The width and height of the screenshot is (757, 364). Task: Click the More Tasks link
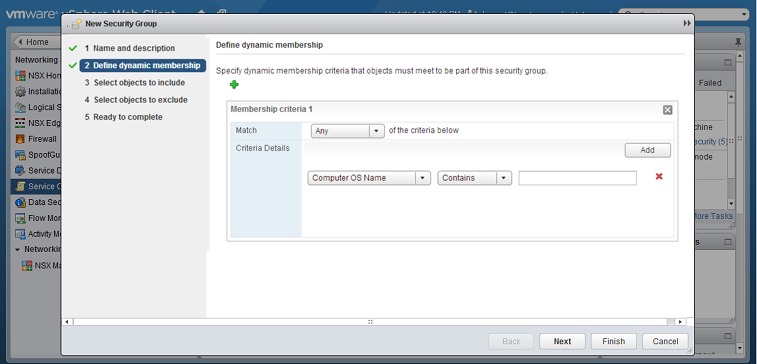(713, 216)
